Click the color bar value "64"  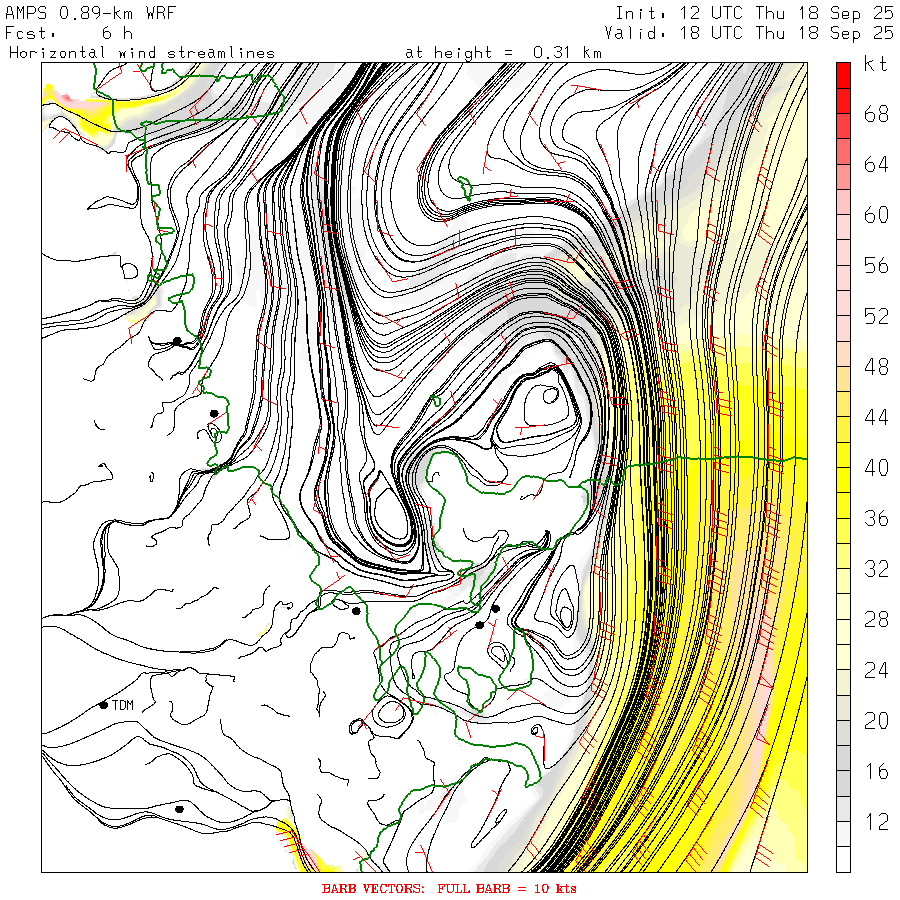tap(876, 165)
